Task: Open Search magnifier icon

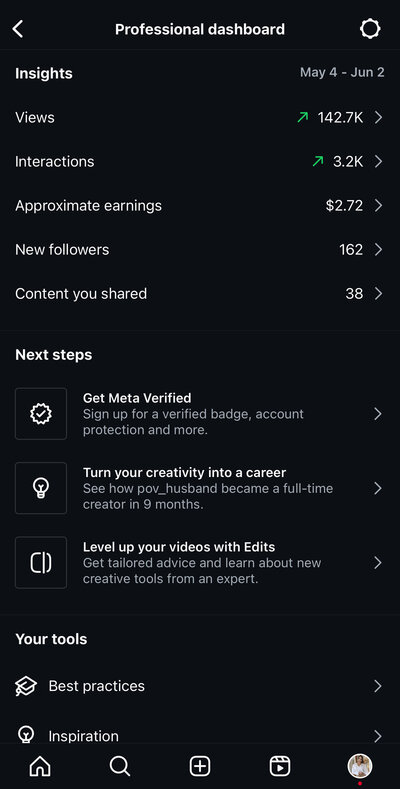Action: [120, 766]
